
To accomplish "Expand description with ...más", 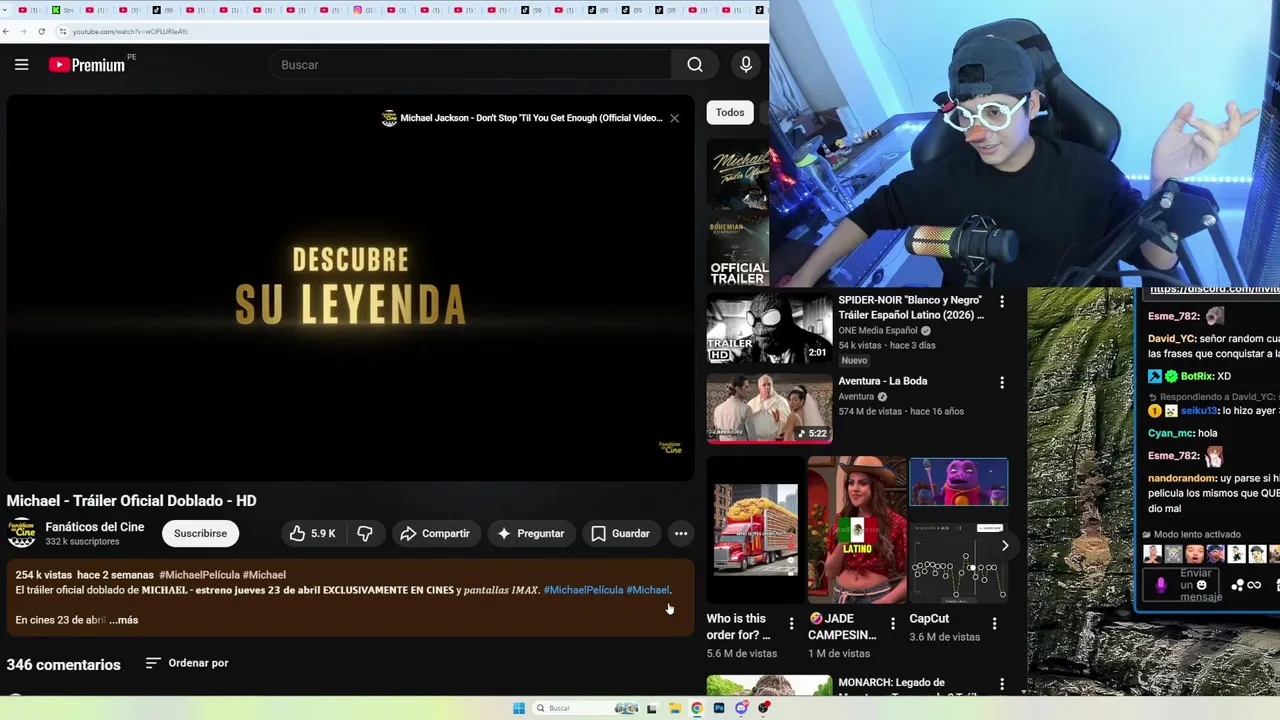I will [x=124, y=620].
